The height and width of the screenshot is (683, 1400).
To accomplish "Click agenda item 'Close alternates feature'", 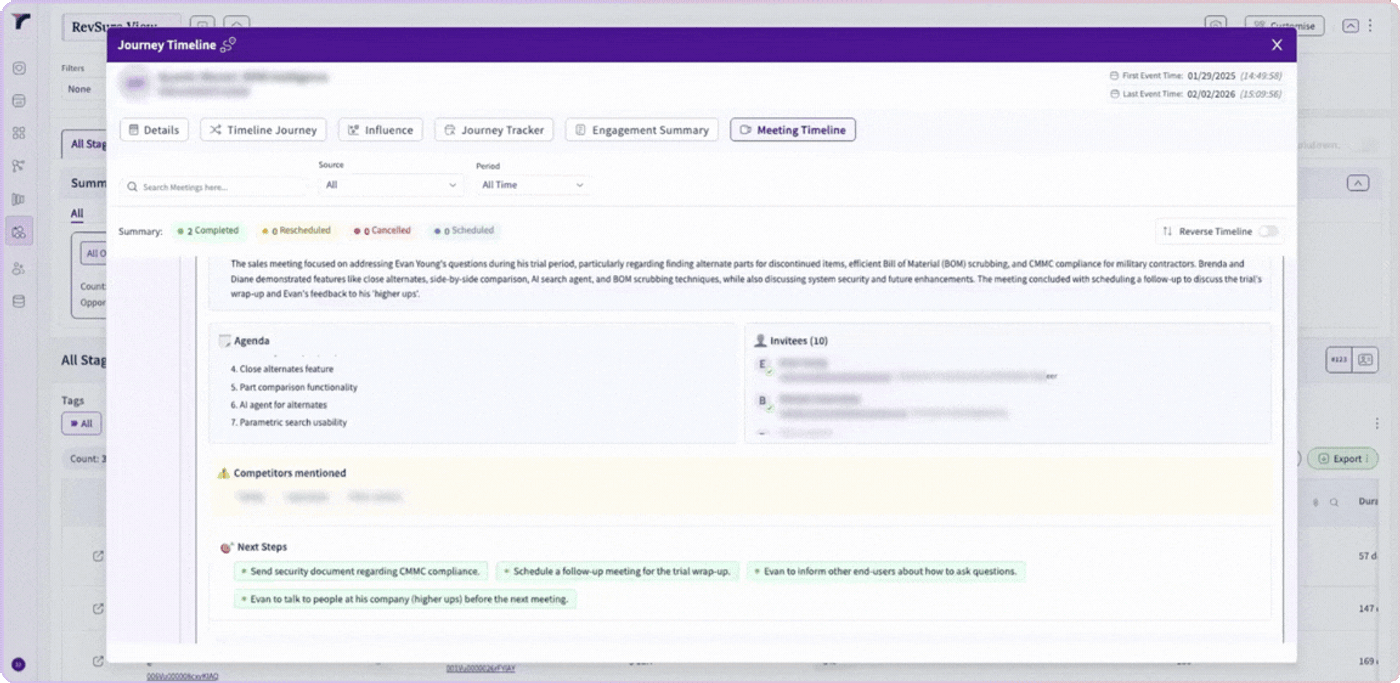I will point(282,369).
